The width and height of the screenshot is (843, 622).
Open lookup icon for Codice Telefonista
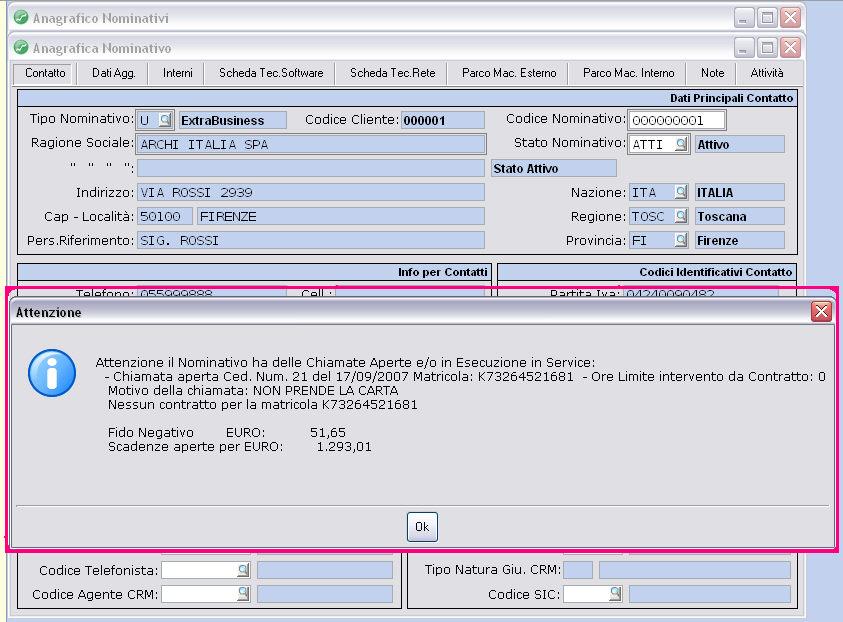point(243,570)
